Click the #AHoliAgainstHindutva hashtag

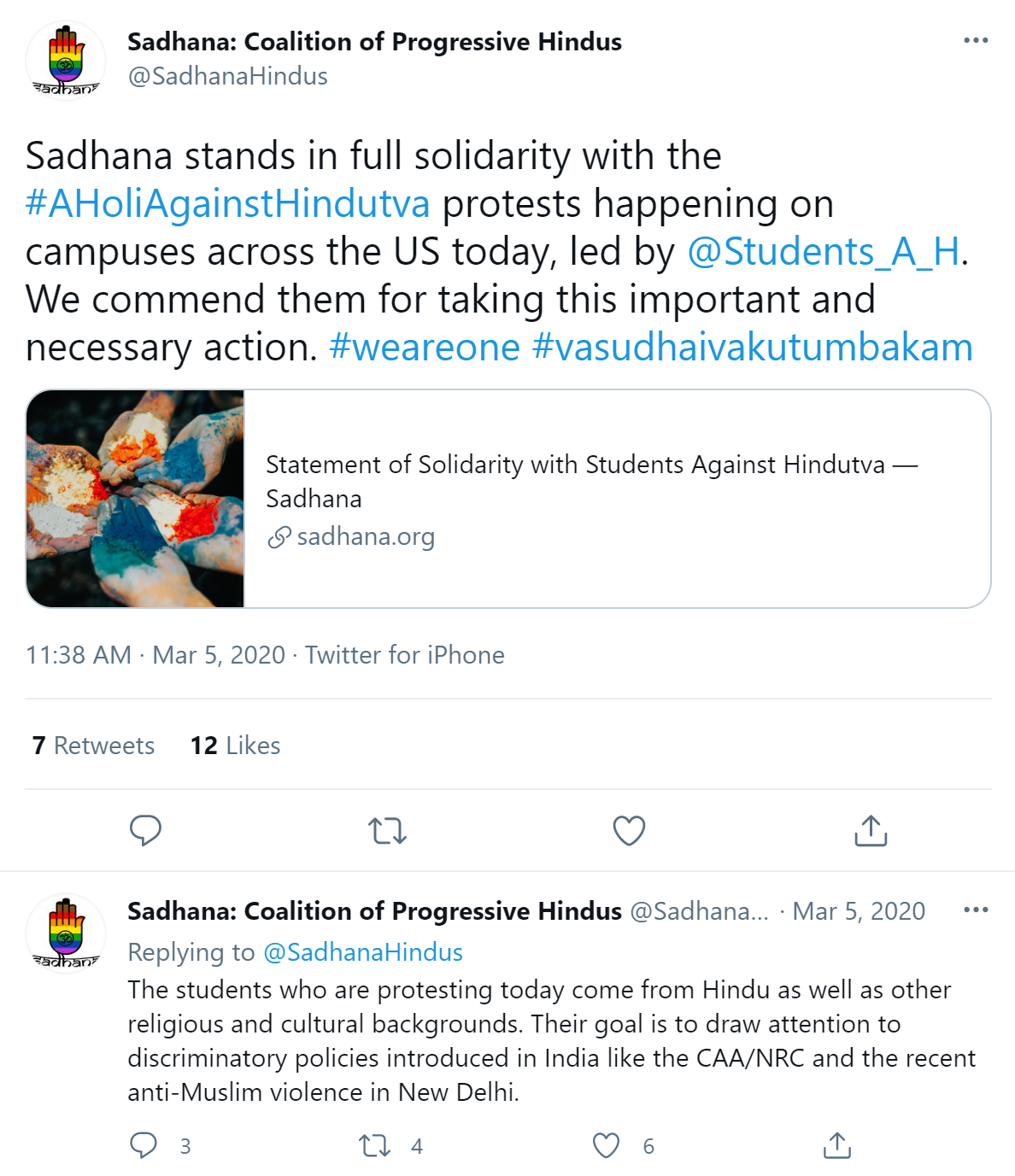point(227,204)
